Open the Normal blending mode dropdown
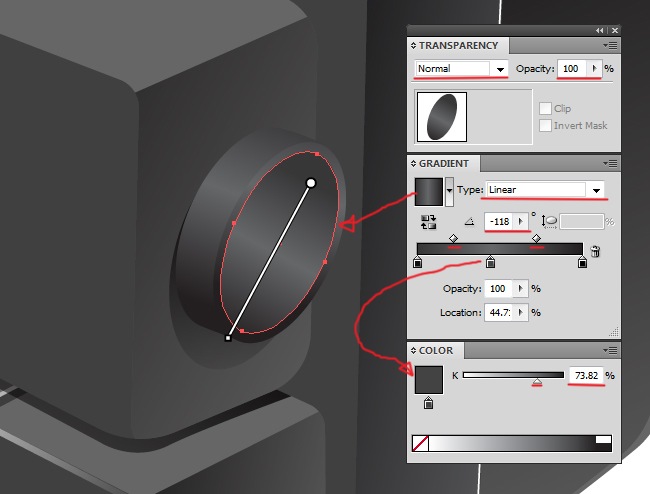This screenshot has width=650, height=494. click(500, 69)
